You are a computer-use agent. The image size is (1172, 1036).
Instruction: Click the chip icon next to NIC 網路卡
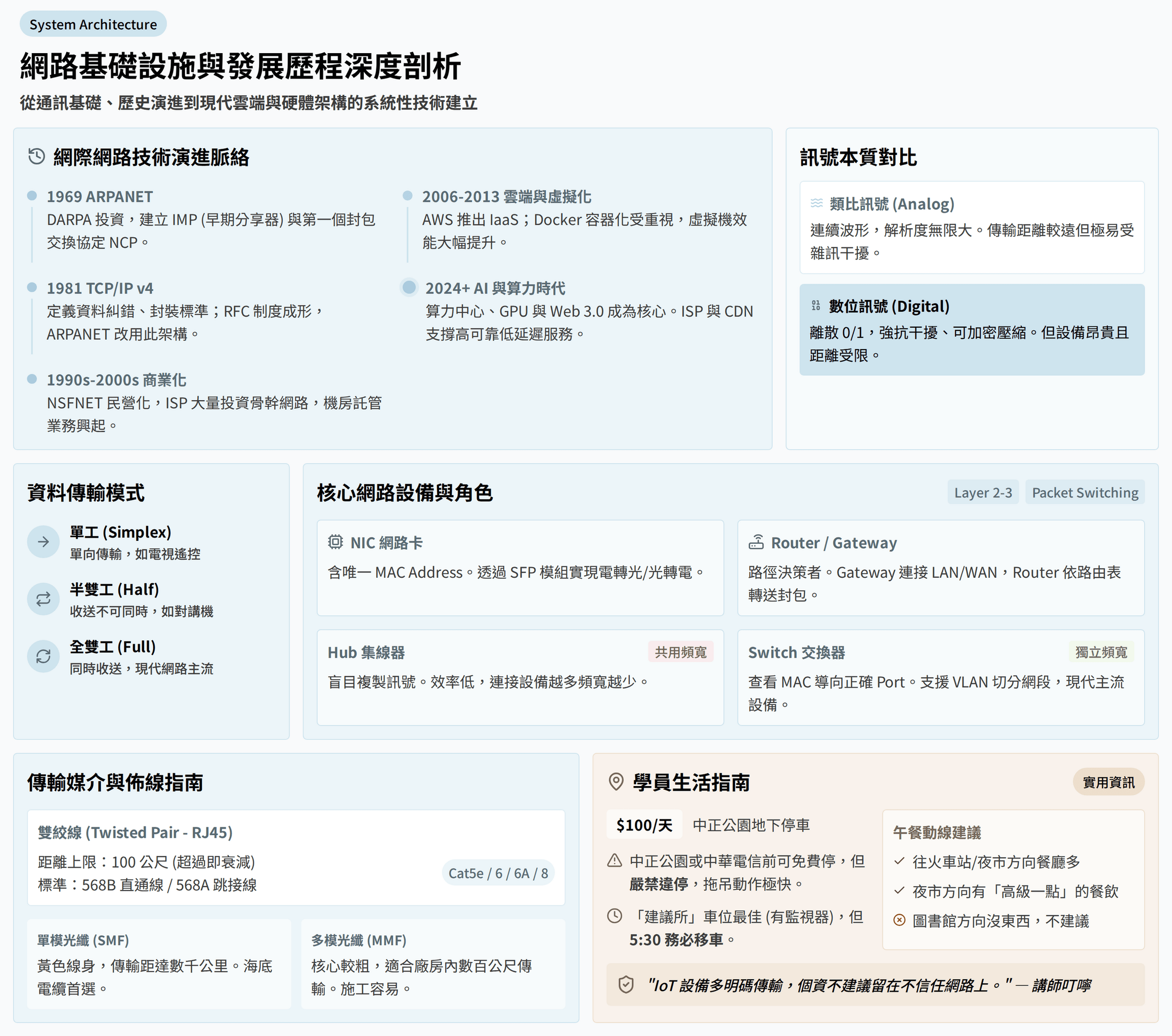tap(335, 542)
